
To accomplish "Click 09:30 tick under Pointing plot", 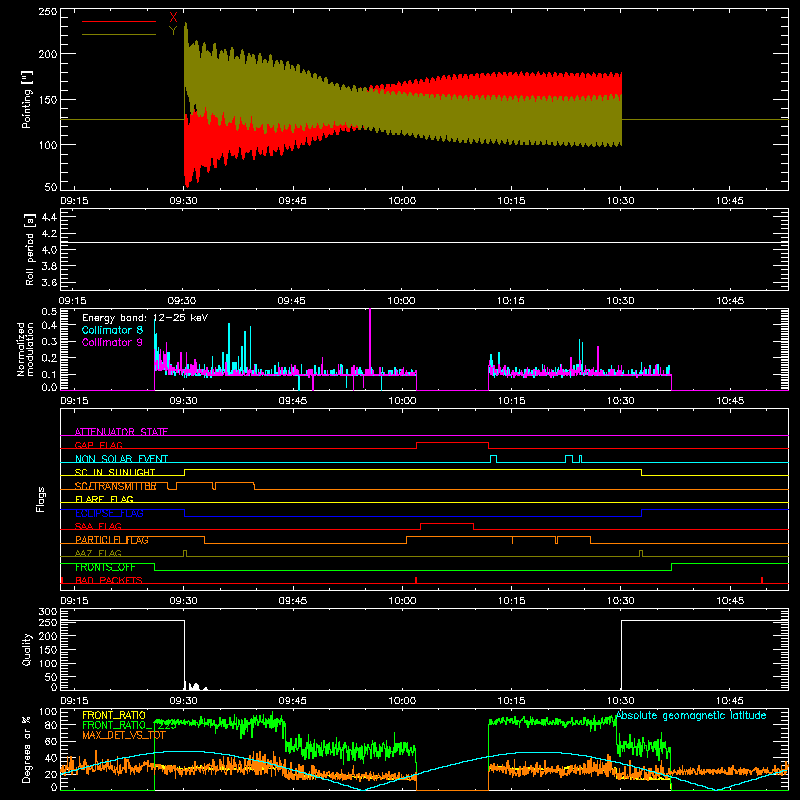I will (183, 201).
